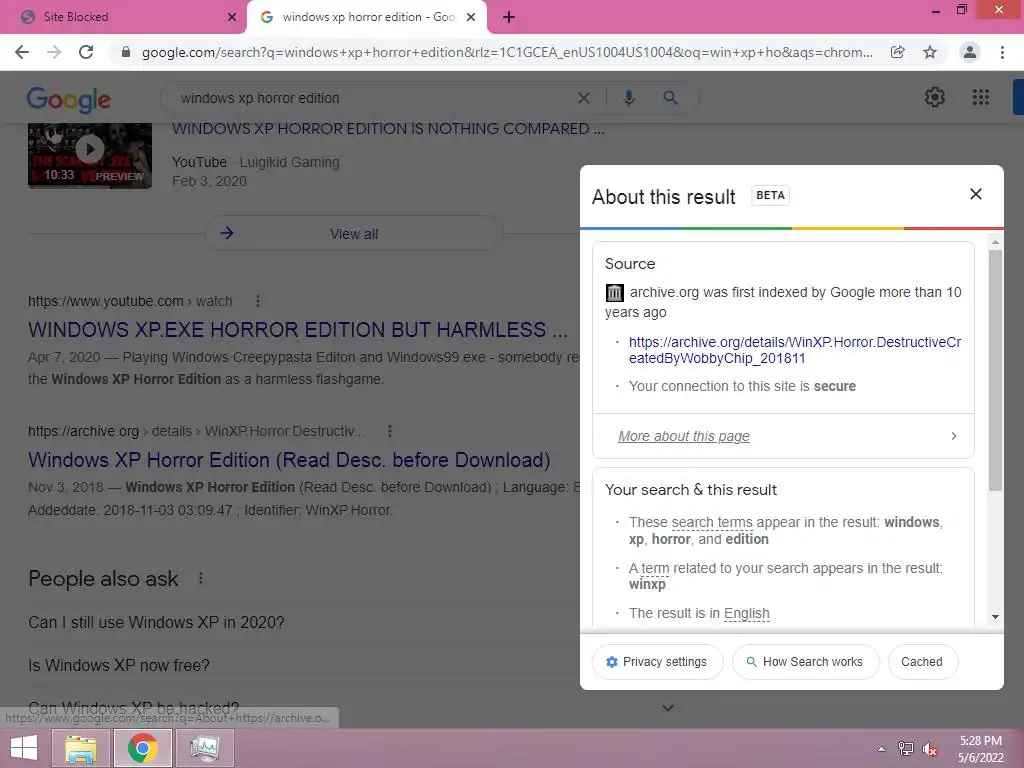This screenshot has height=768, width=1024.
Task: Select the windows xp horror edition tab
Action: [368, 17]
